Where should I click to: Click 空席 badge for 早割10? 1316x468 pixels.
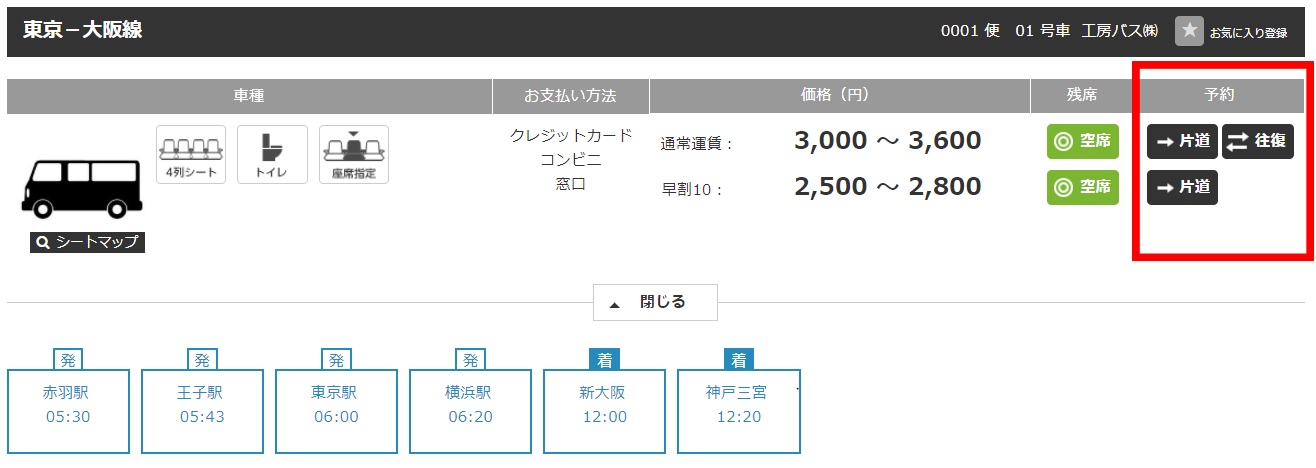[1082, 187]
